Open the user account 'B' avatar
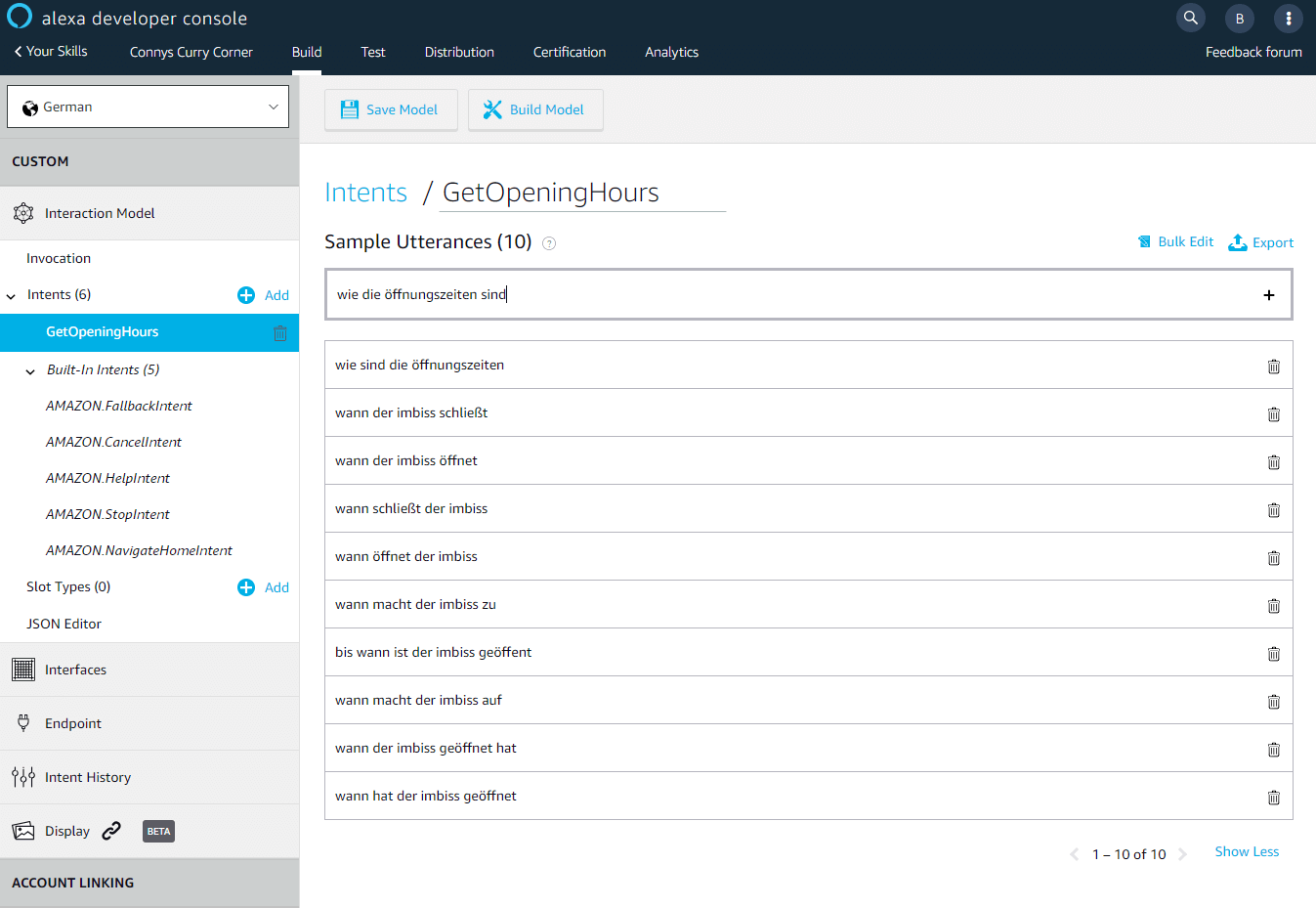The height and width of the screenshot is (908, 1316). click(x=1240, y=18)
